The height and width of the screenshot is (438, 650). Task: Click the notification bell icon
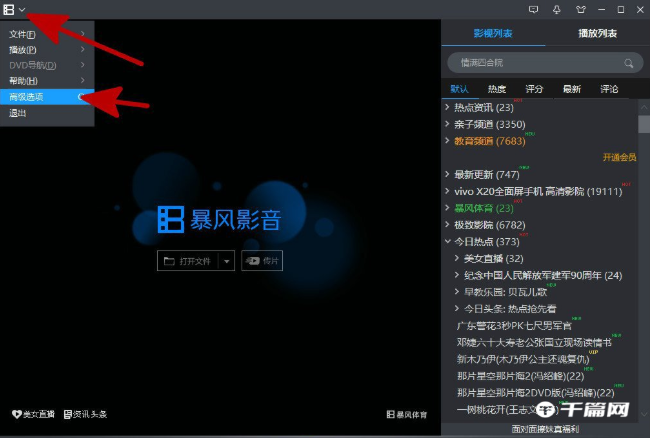557,10
